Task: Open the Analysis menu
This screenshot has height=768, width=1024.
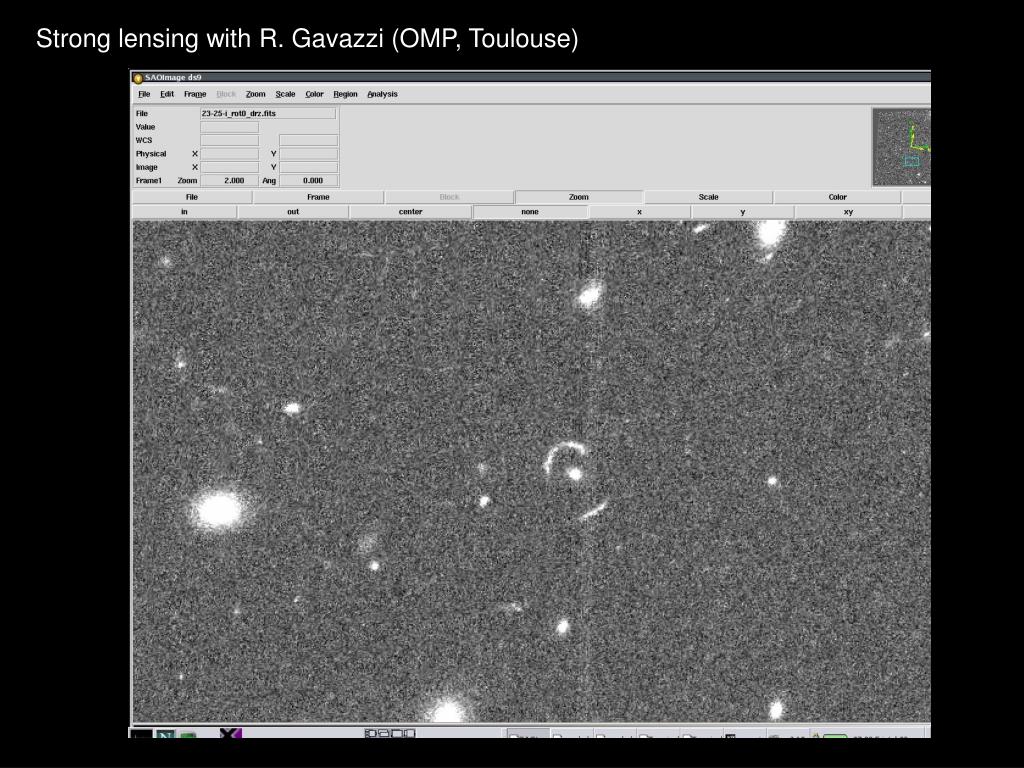Action: click(x=382, y=94)
